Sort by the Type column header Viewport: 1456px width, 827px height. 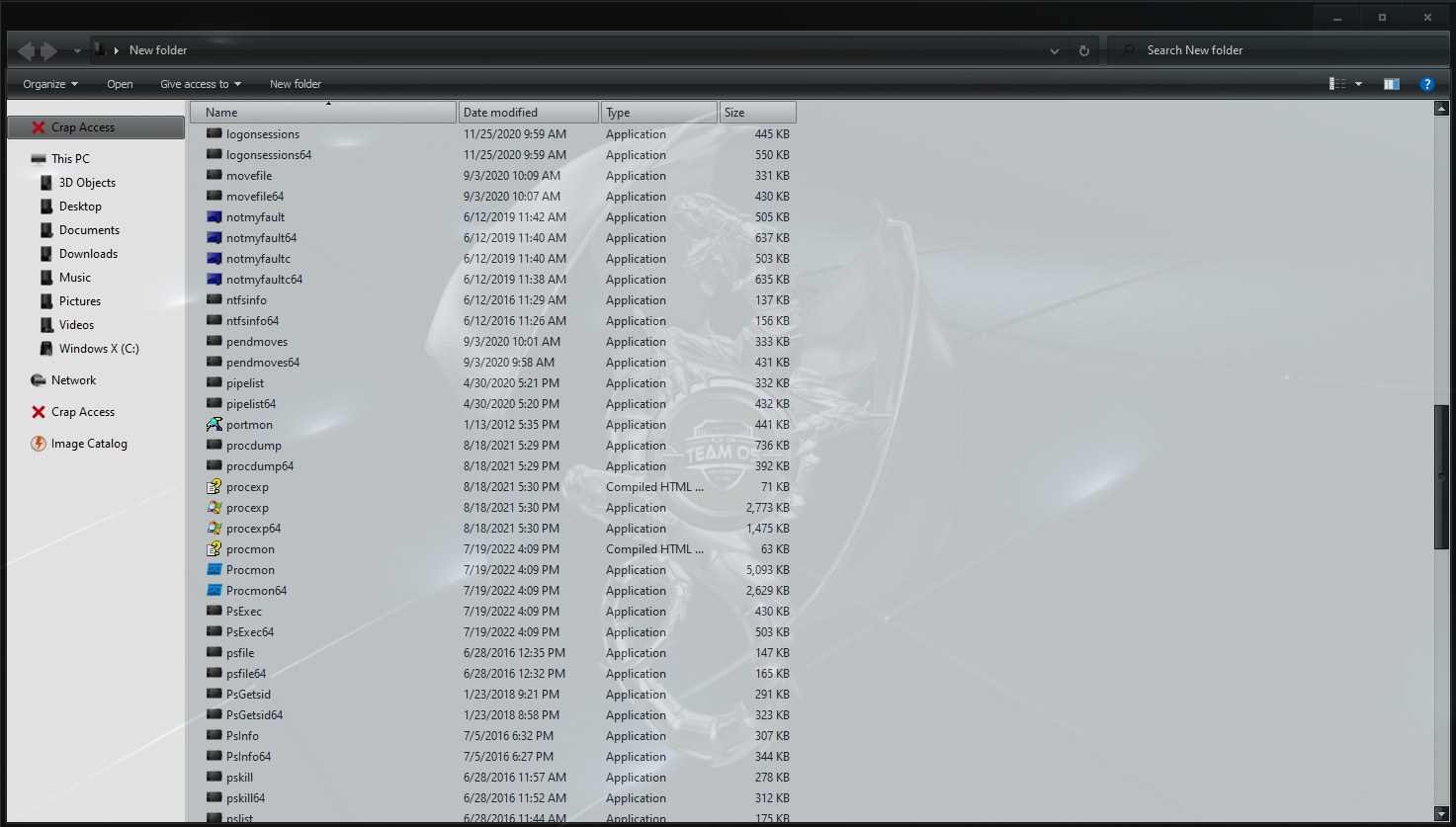[659, 113]
